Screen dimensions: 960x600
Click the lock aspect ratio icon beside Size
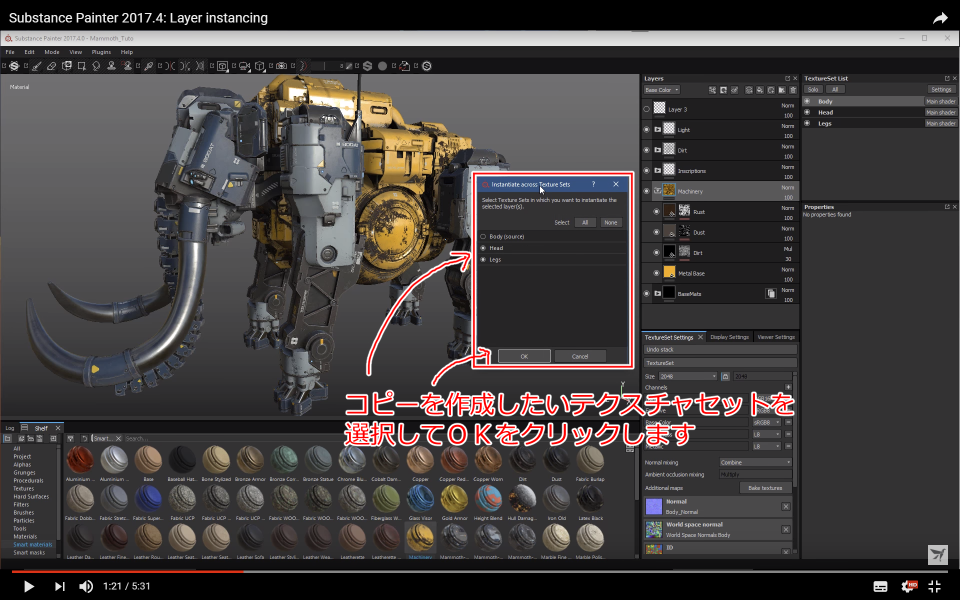point(725,376)
